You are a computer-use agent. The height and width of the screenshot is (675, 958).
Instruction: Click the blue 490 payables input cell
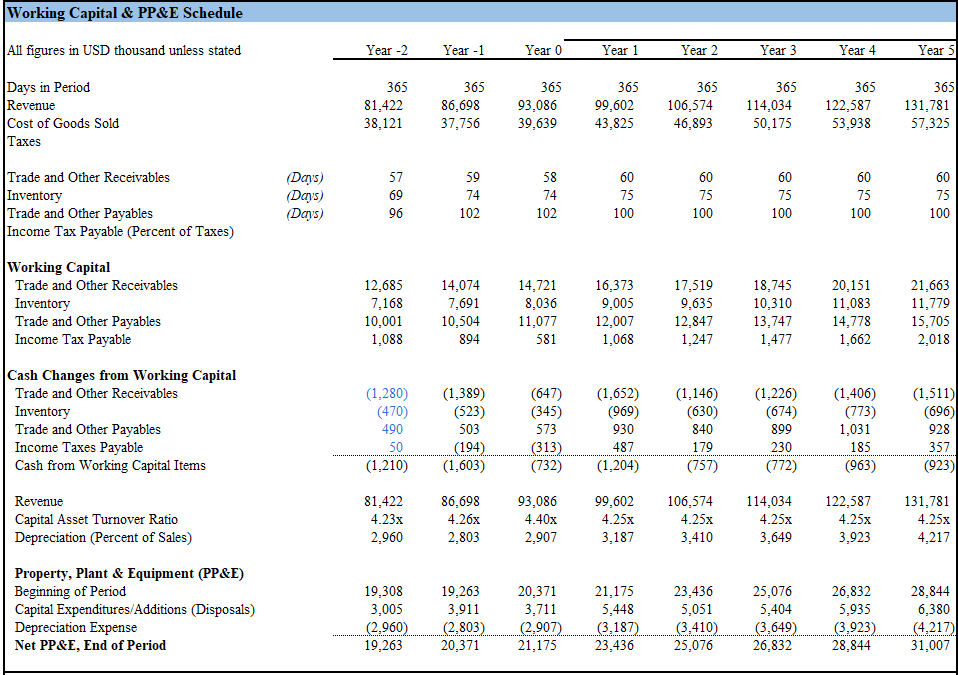point(392,429)
